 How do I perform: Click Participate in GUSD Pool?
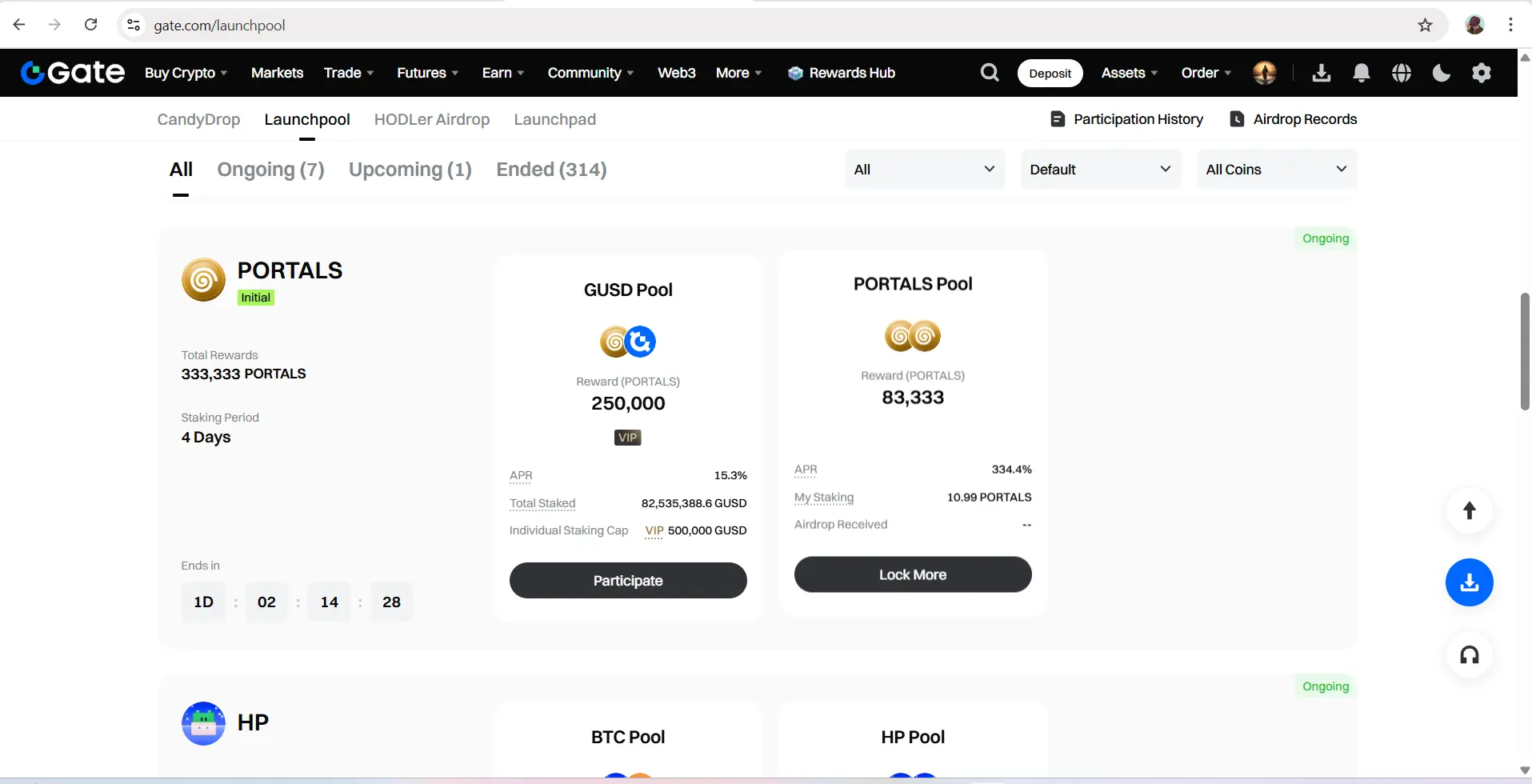(628, 580)
